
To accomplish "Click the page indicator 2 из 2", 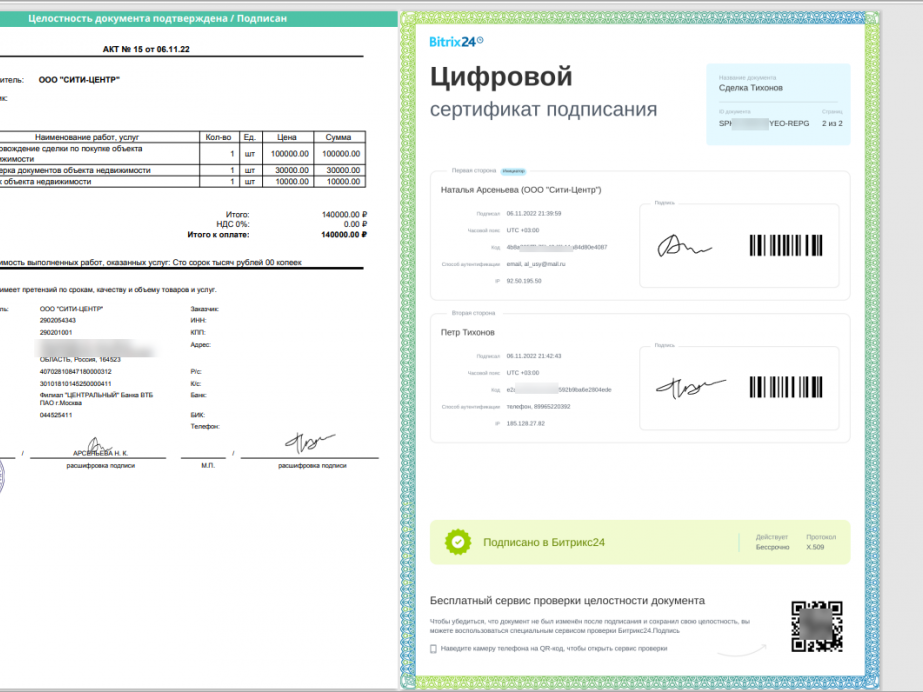I will [x=832, y=124].
